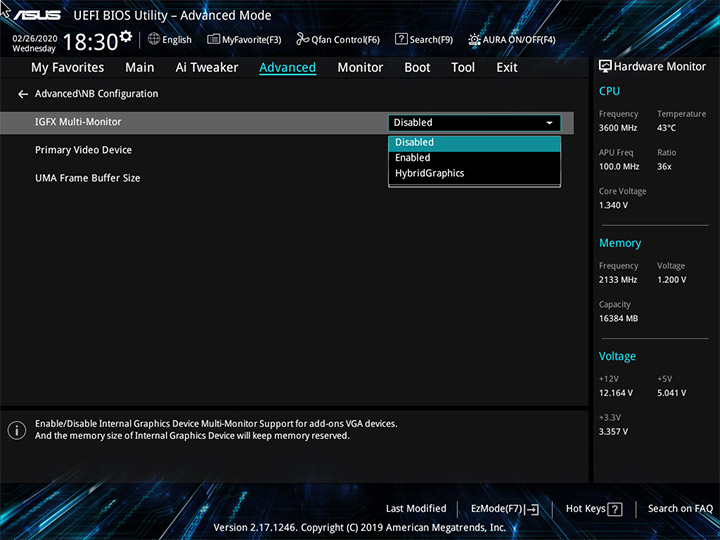This screenshot has width=720, height=540.
Task: Click the CPU section heading
Action: tap(609, 91)
